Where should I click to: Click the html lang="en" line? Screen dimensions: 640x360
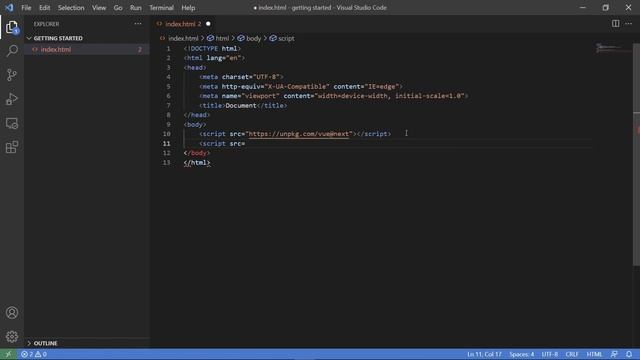214,58
